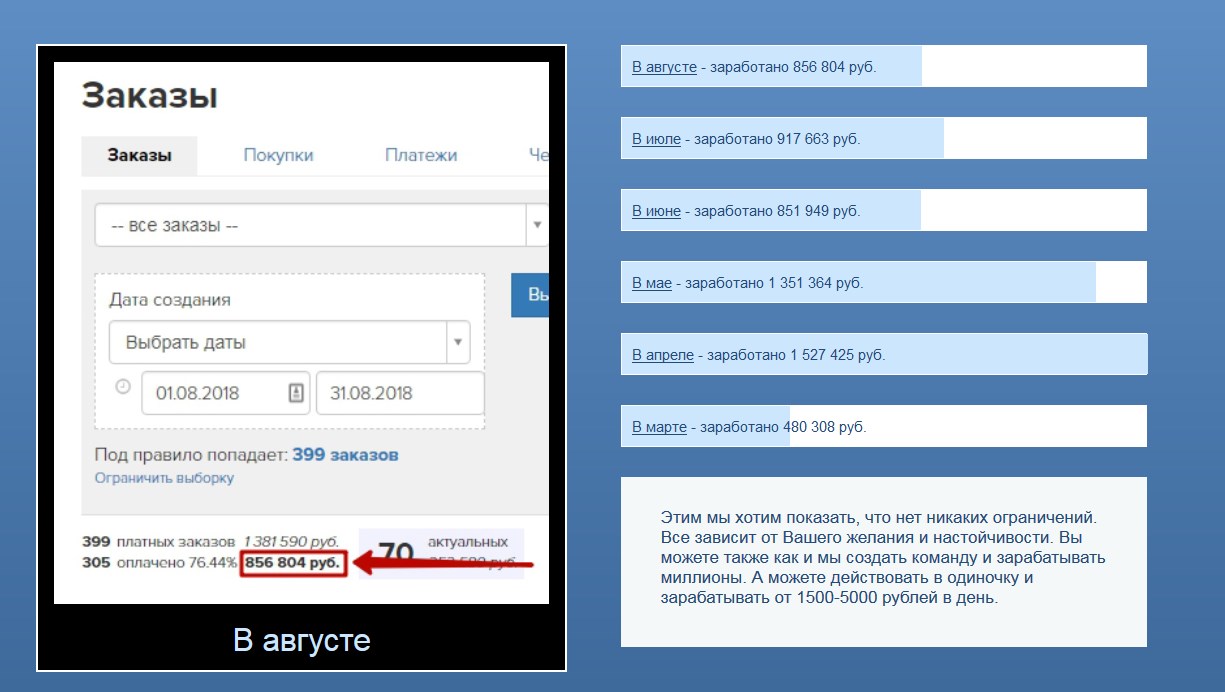Switch to the 'Платежи' tab
The height and width of the screenshot is (692, 1225).
[422, 155]
